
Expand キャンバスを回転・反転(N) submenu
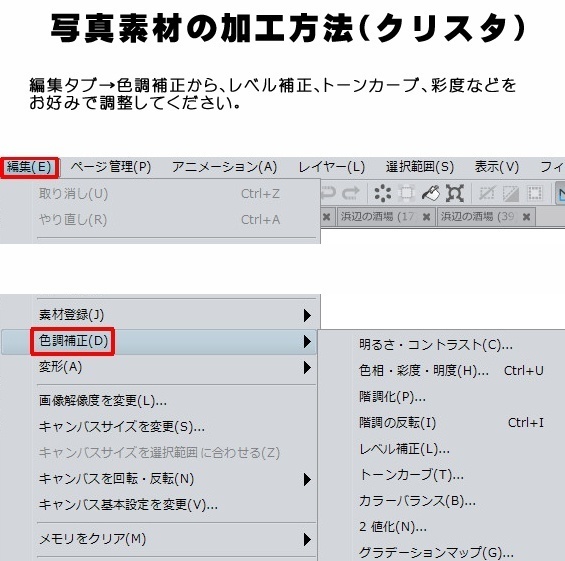point(160,479)
